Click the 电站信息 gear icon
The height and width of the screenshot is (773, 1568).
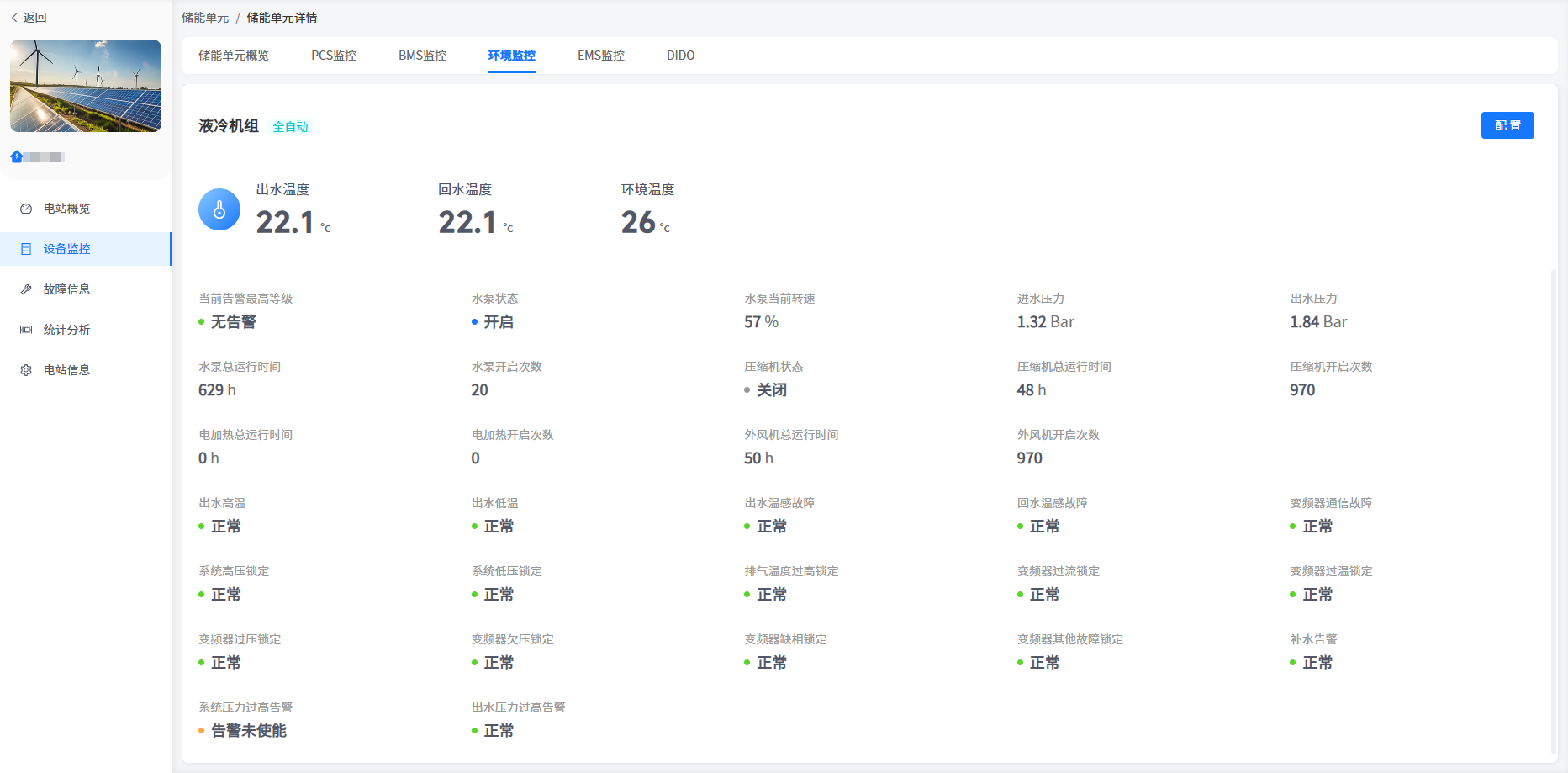(x=26, y=370)
